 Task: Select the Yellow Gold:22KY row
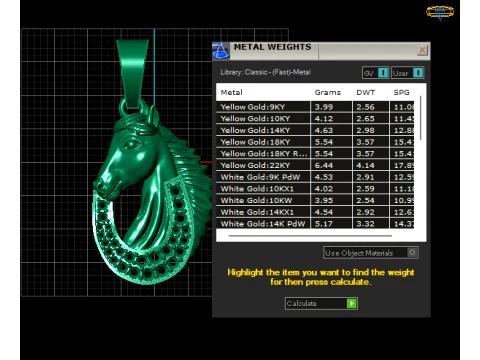(x=315, y=165)
